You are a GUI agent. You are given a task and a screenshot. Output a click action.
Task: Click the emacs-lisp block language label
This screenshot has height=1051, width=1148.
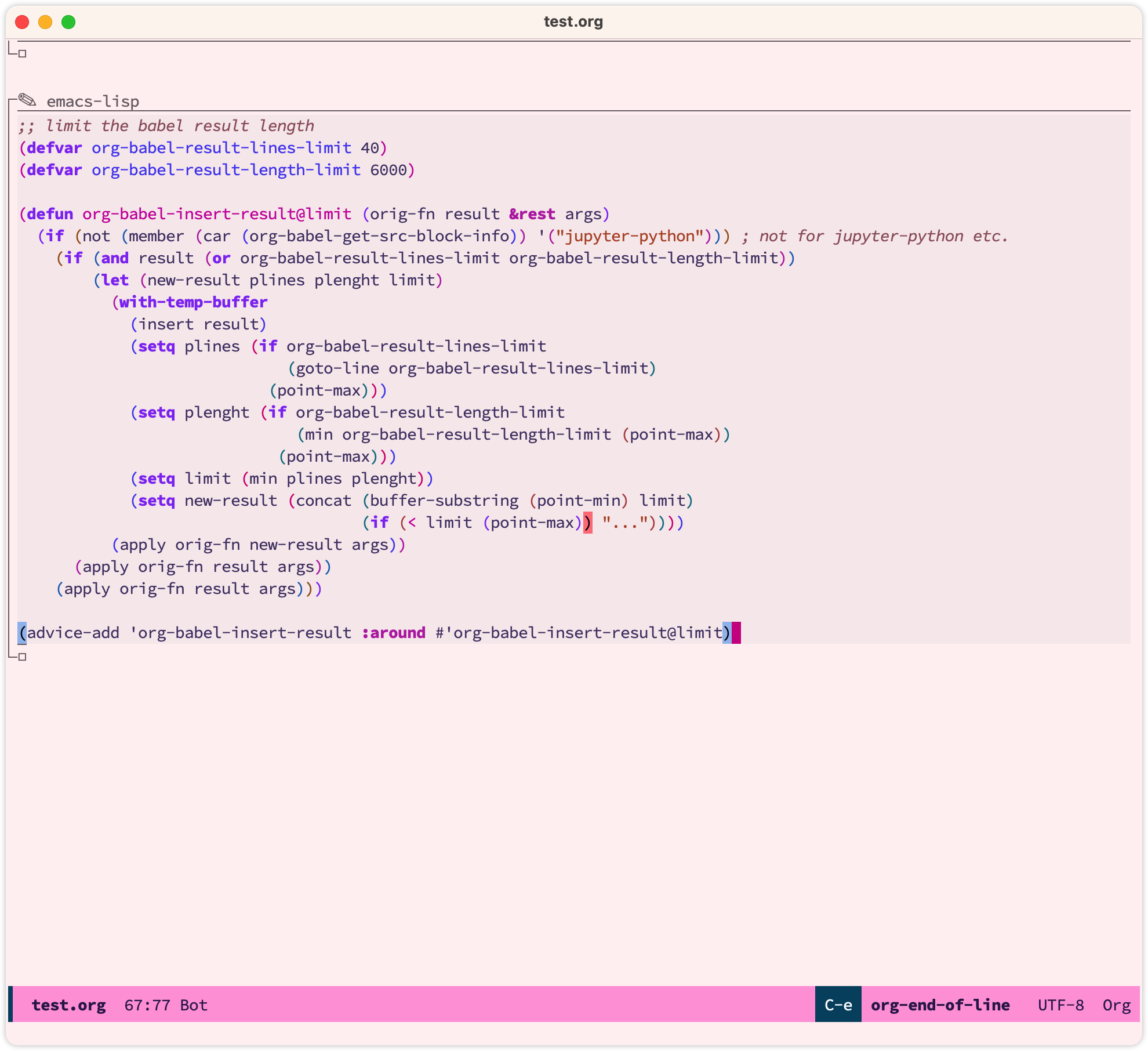(93, 102)
